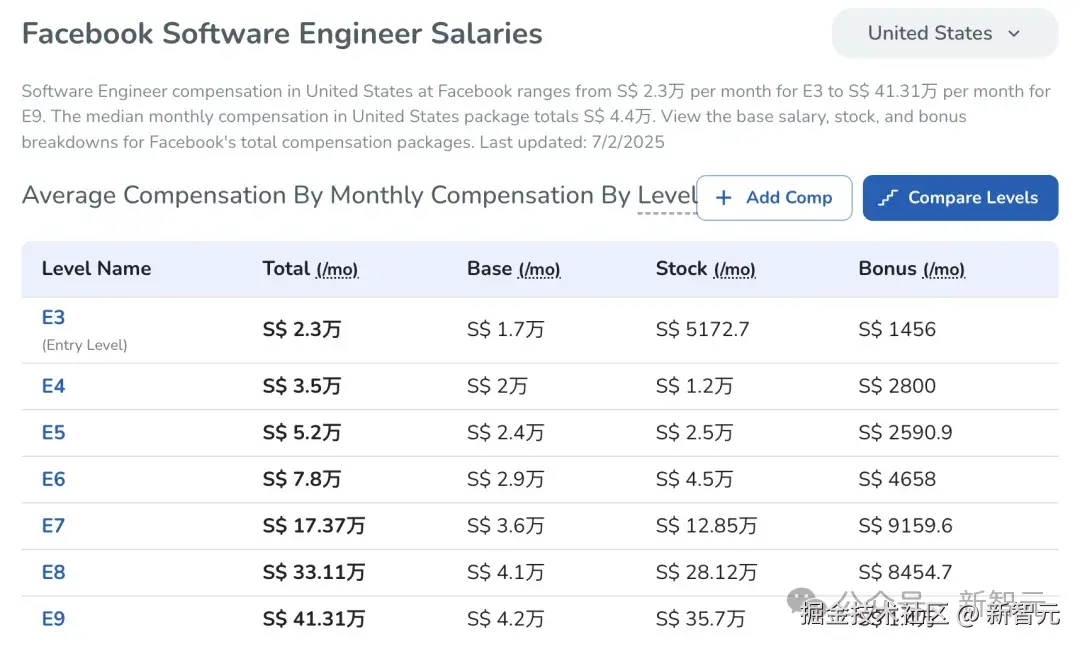Open the E9 level link
1080x647 pixels.
53,619
